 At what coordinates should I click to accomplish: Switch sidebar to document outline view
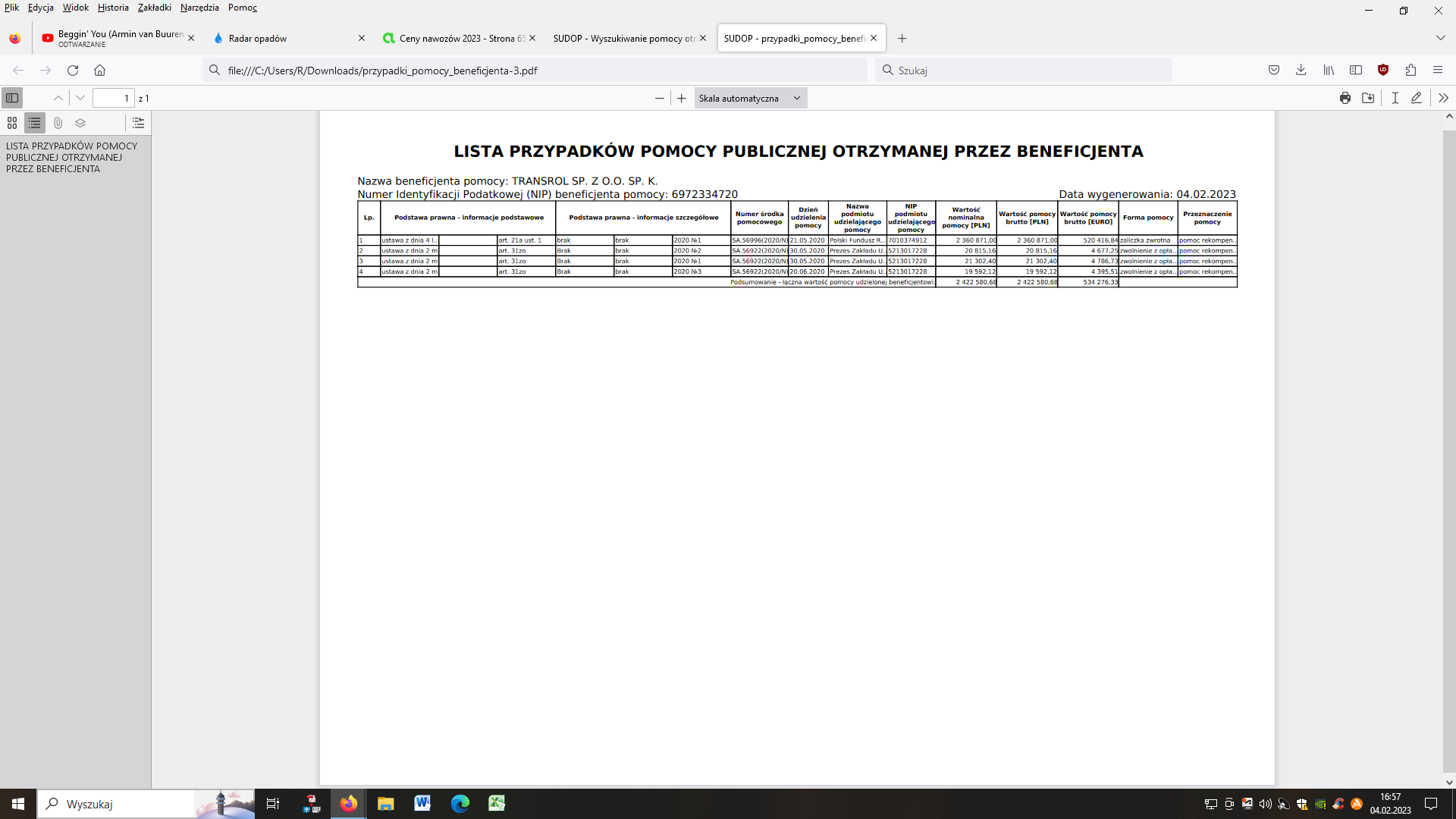click(35, 123)
